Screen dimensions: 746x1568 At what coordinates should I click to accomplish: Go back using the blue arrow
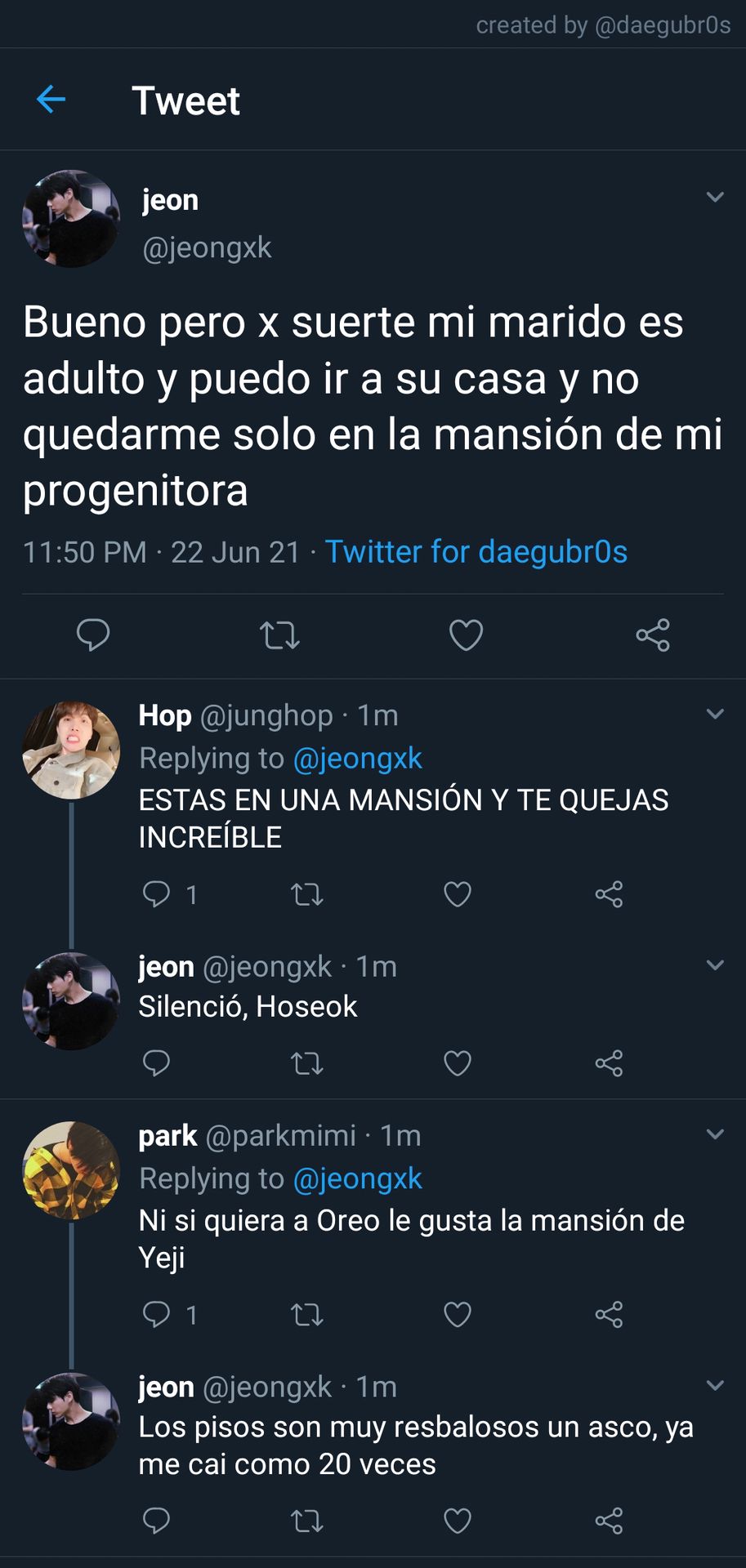pyautogui.click(x=51, y=100)
